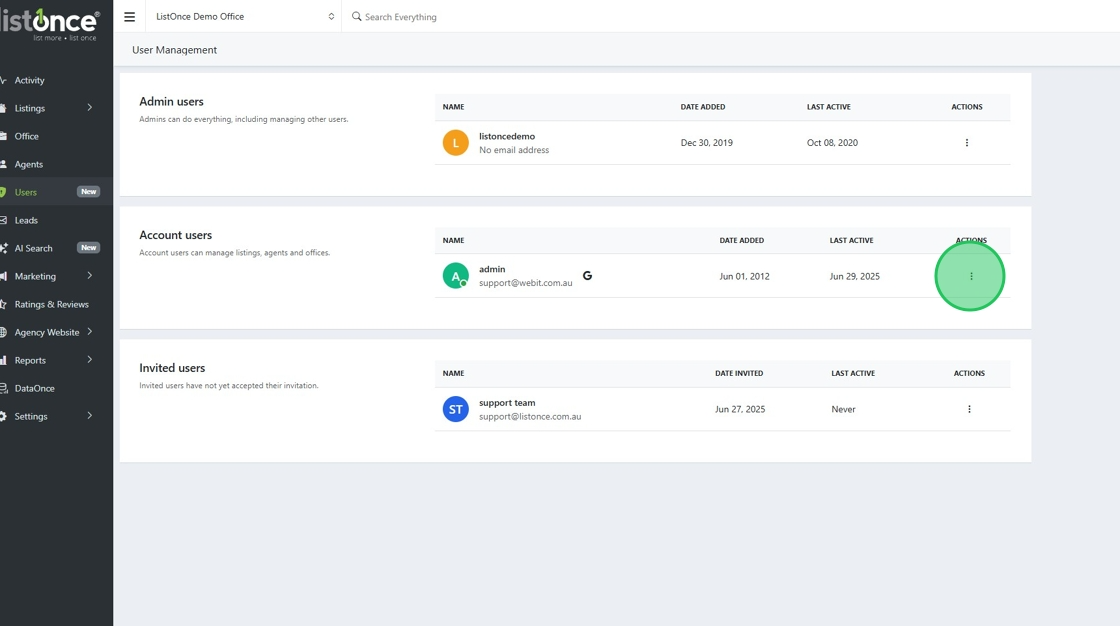Viewport: 1120px width, 626px height.
Task: Open actions menu for listoncedemo user
Action: (966, 143)
